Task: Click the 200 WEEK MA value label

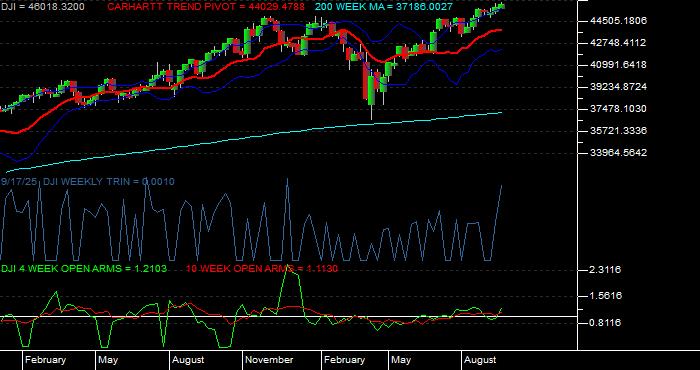Action: (x=384, y=7)
